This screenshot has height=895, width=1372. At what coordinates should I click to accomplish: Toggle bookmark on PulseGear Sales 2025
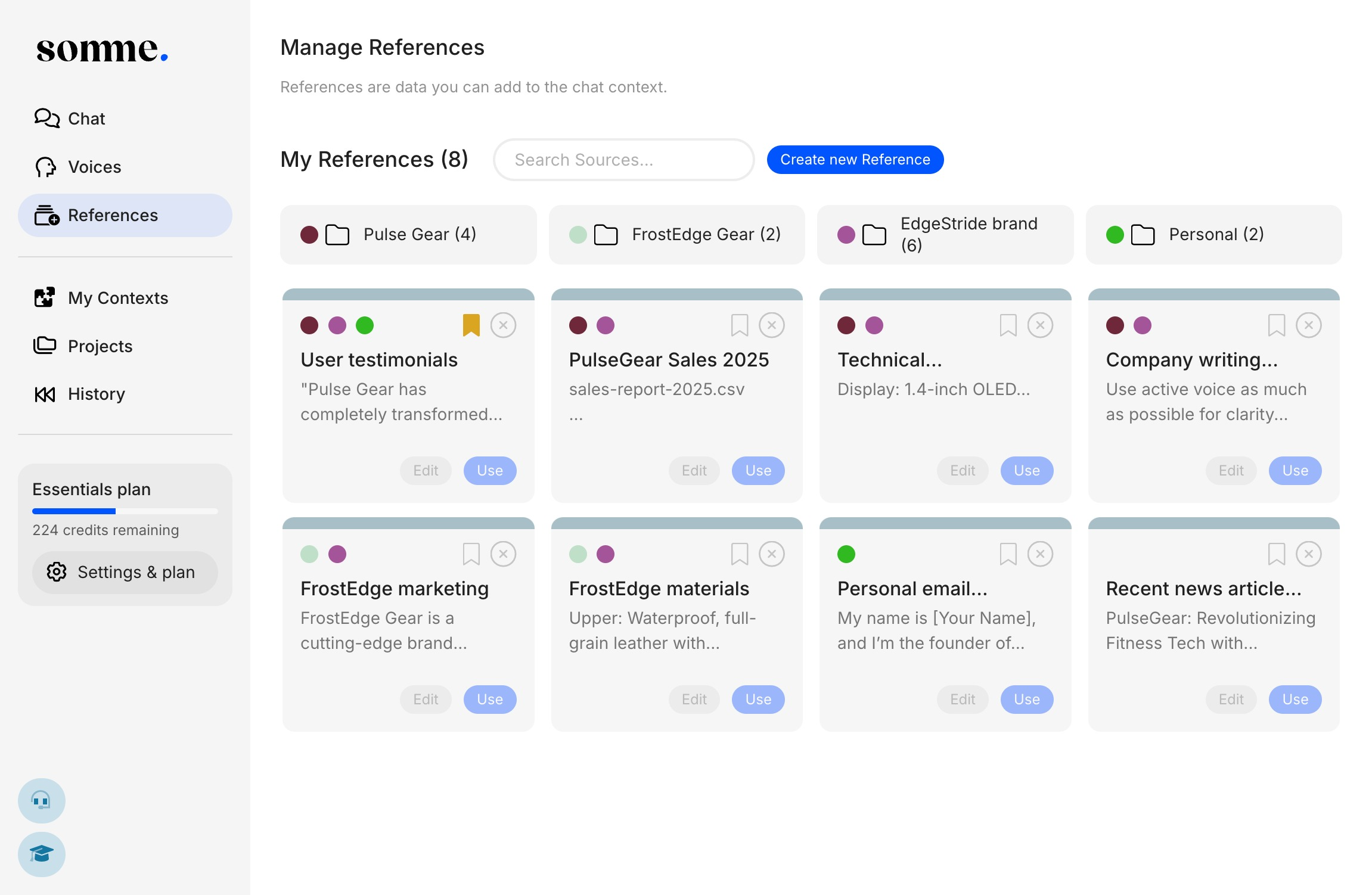point(739,325)
